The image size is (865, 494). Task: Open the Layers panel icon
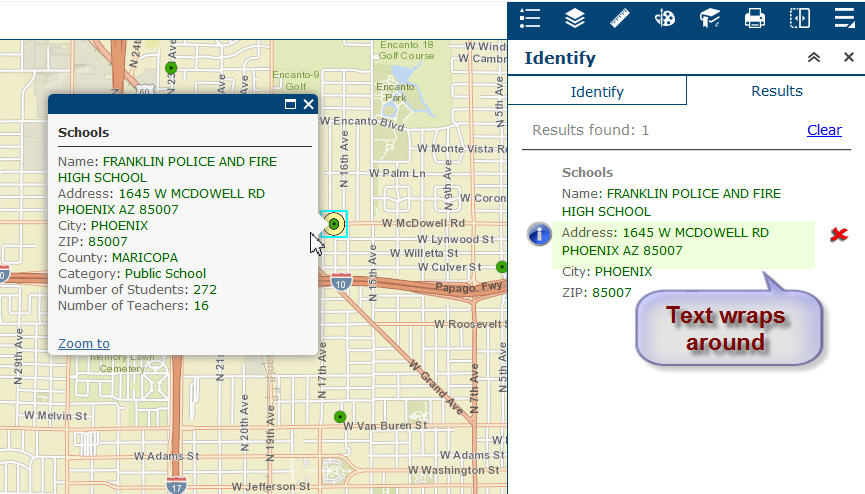575,18
